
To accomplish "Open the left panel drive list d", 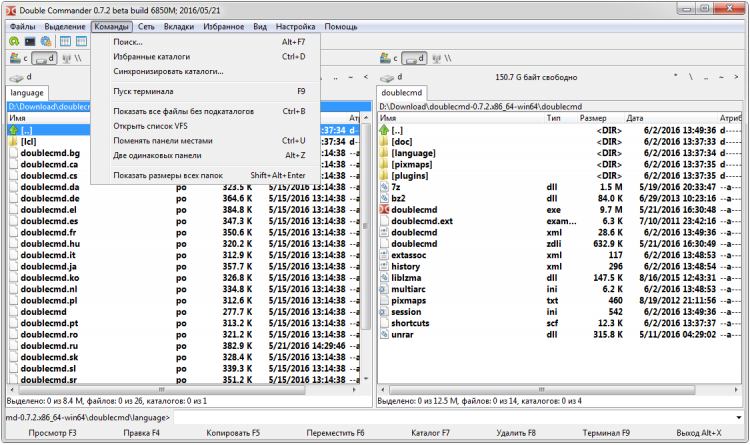I will (x=20, y=77).
